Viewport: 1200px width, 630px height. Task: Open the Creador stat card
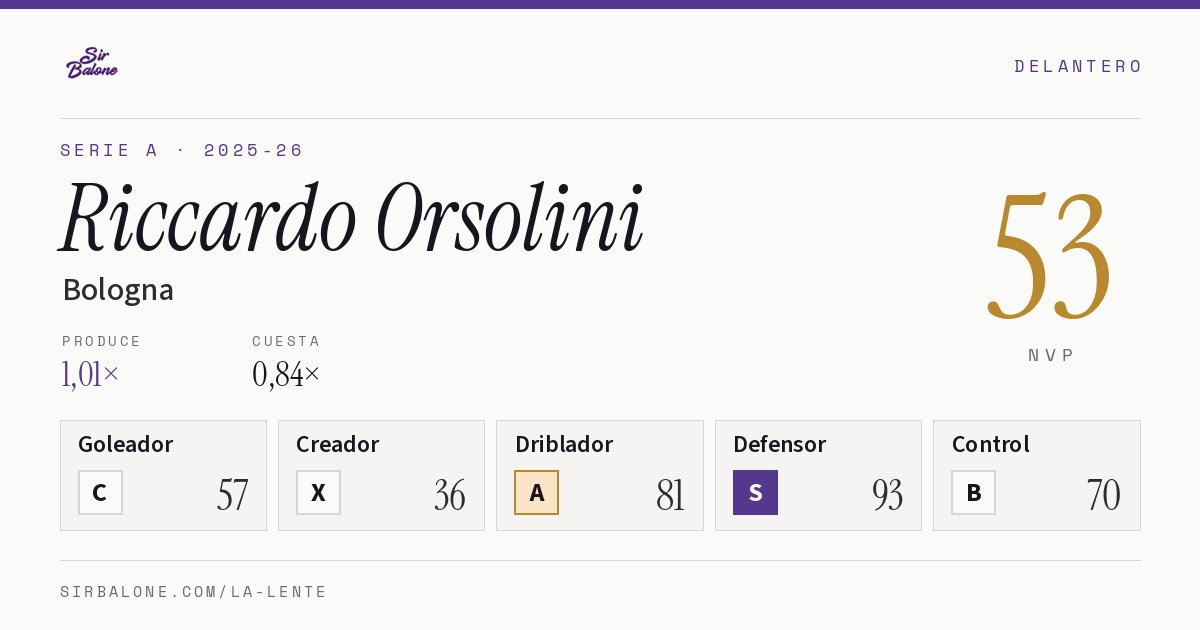point(381,475)
